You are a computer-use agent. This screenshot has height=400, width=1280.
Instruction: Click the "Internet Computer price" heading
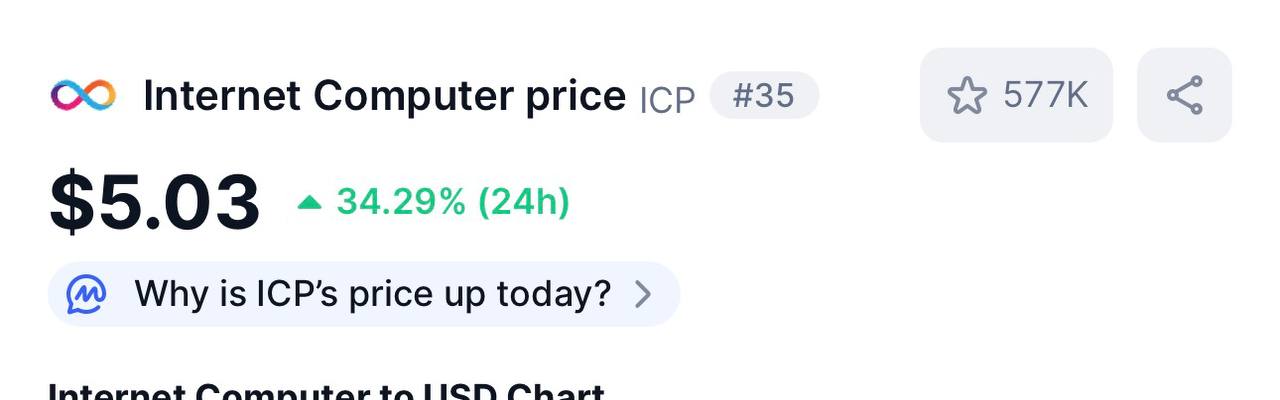(384, 96)
